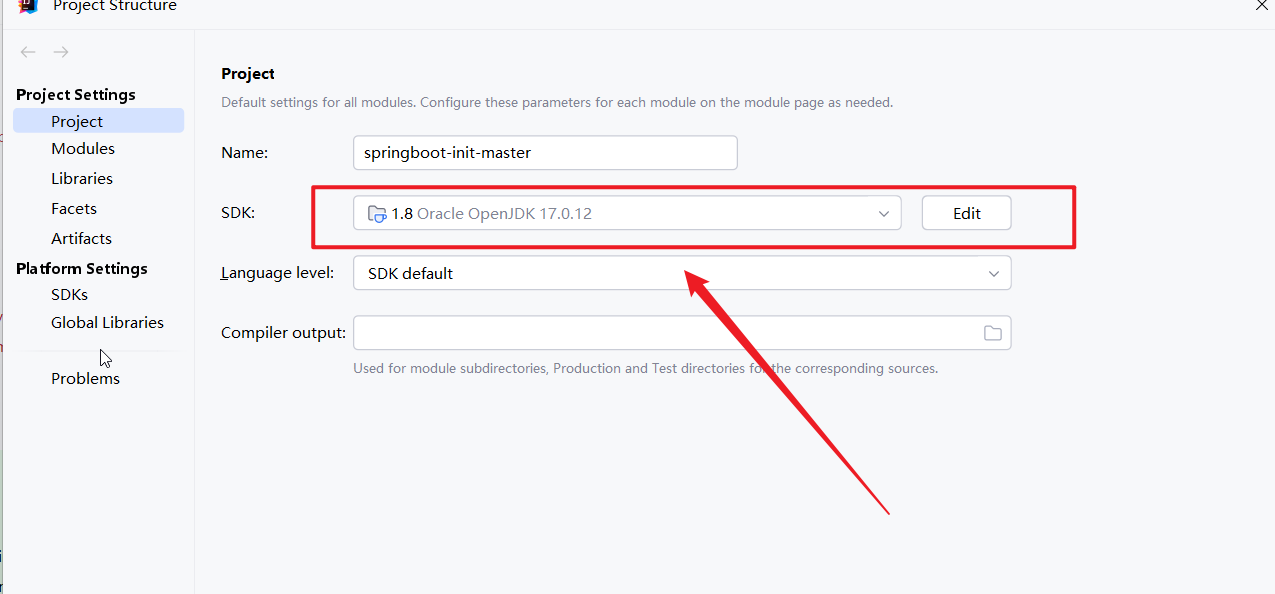Open the Artifacts section
Image resolution: width=1275 pixels, height=594 pixels.
coord(81,238)
